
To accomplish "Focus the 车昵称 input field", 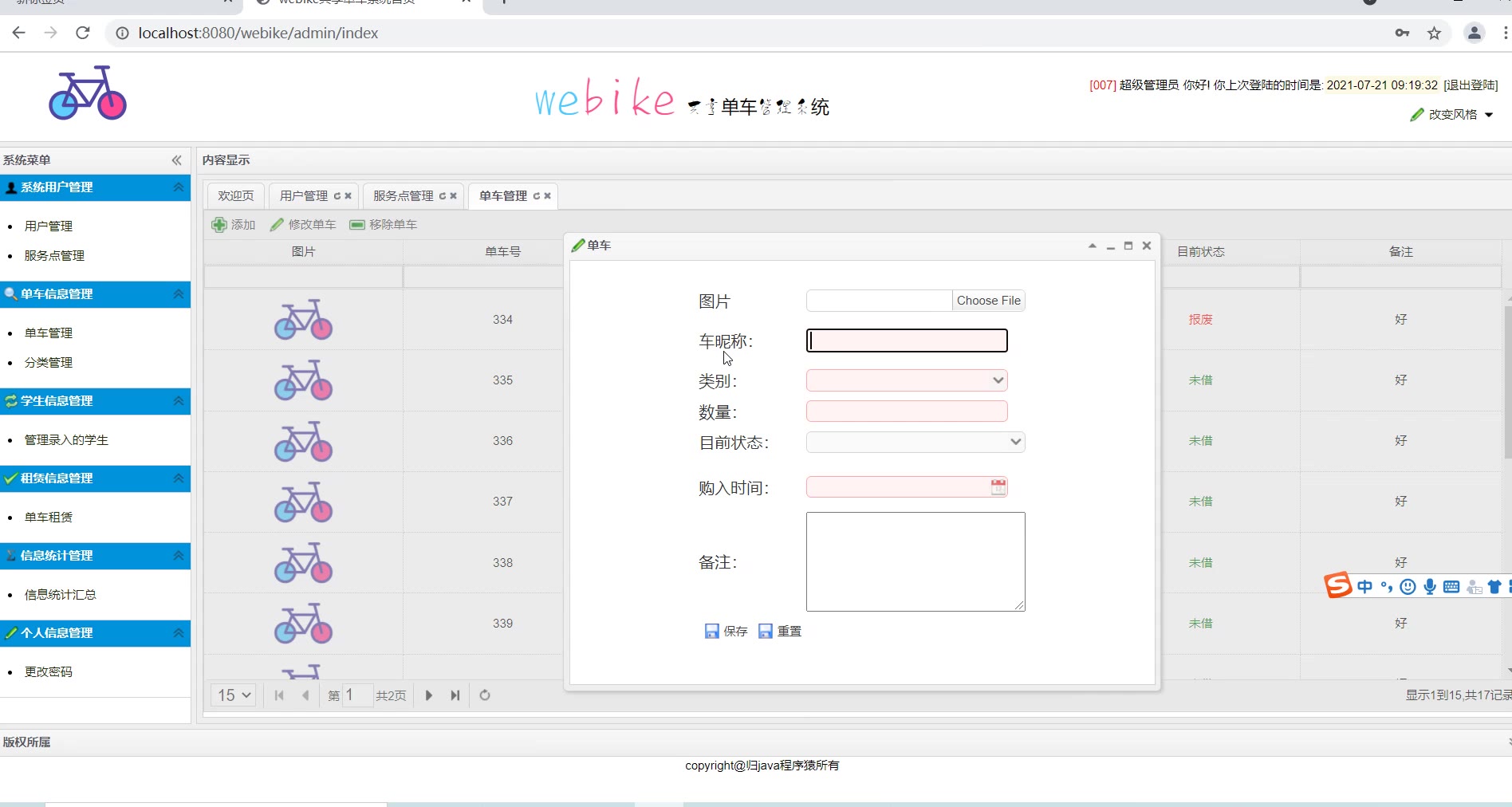I will pyautogui.click(x=907, y=341).
